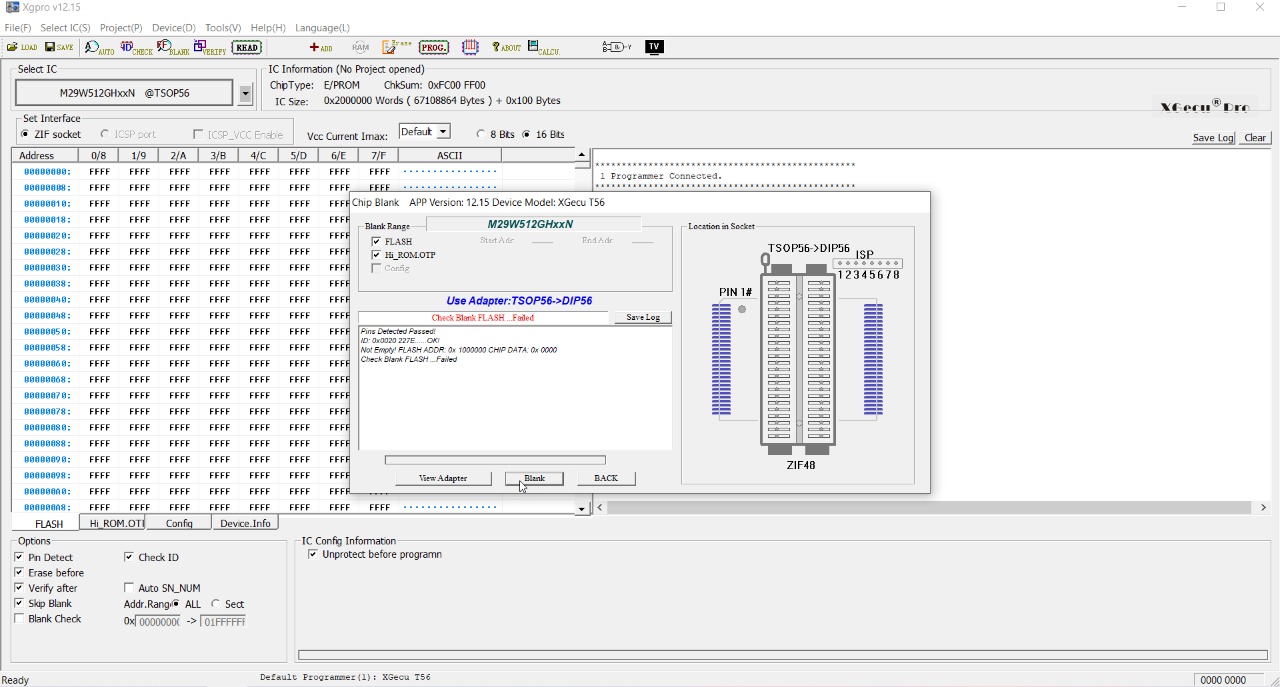
Task: Open the TV toolbar icon
Action: [x=654, y=47]
